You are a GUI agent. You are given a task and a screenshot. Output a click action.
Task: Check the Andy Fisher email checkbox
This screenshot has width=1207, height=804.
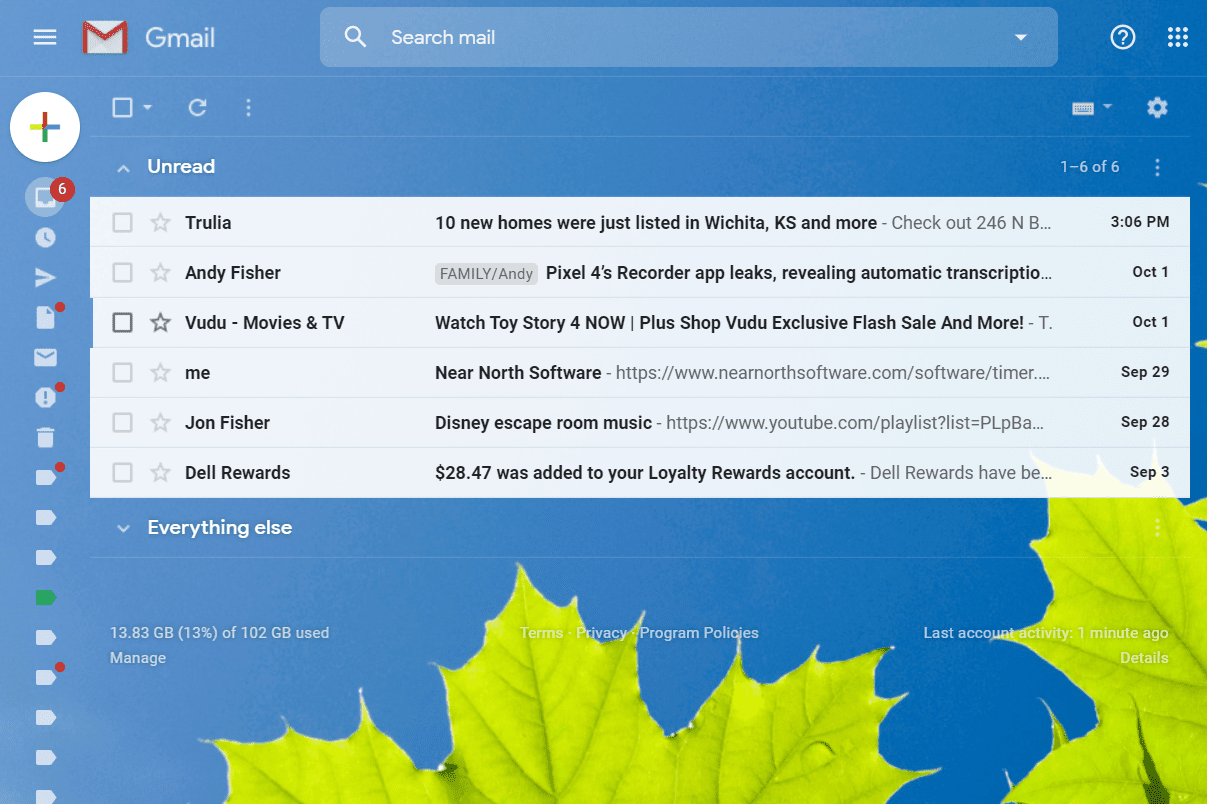click(122, 273)
